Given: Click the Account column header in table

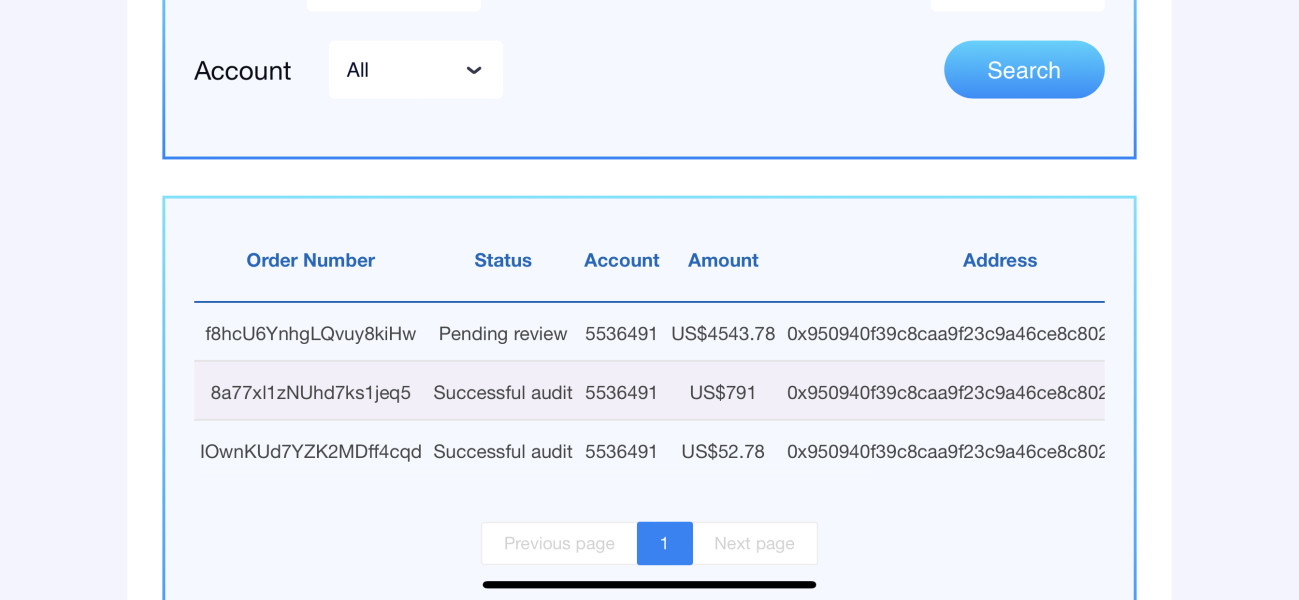Looking at the screenshot, I should (x=621, y=260).
